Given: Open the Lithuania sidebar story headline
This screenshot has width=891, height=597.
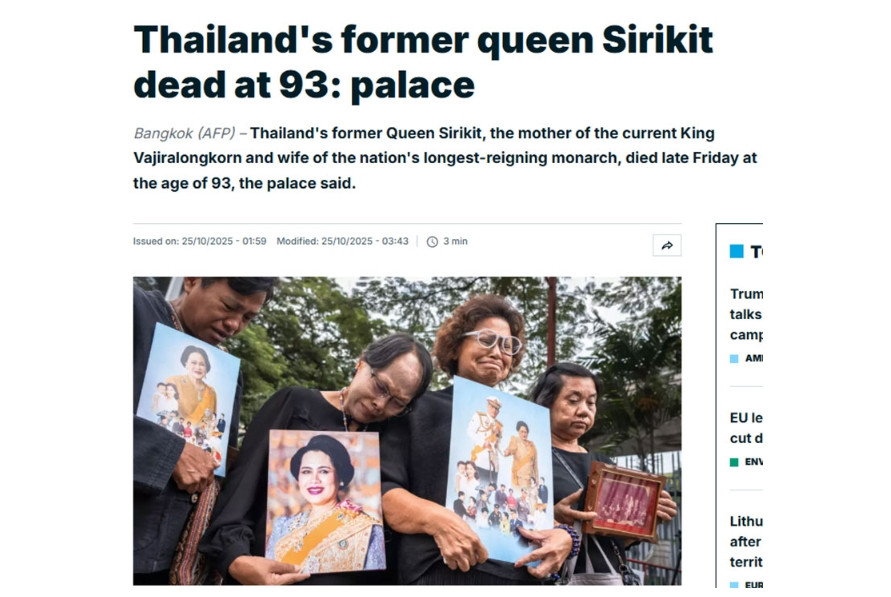Looking at the screenshot, I should click(747, 541).
